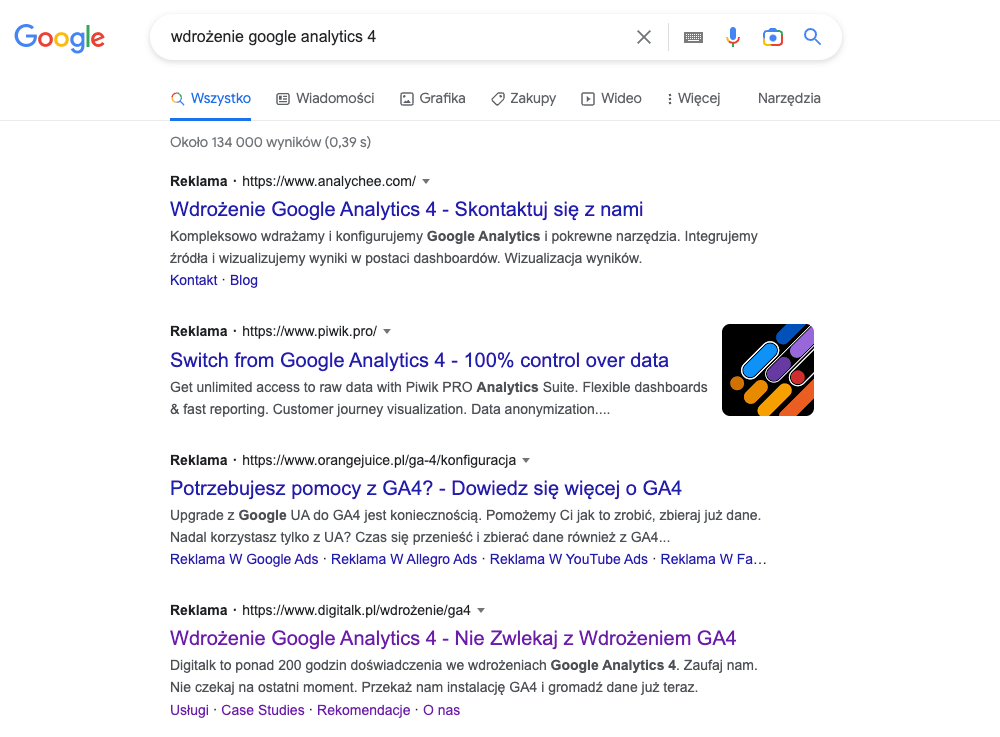
Task: Open the on-screen keyboard icon
Action: (692, 36)
